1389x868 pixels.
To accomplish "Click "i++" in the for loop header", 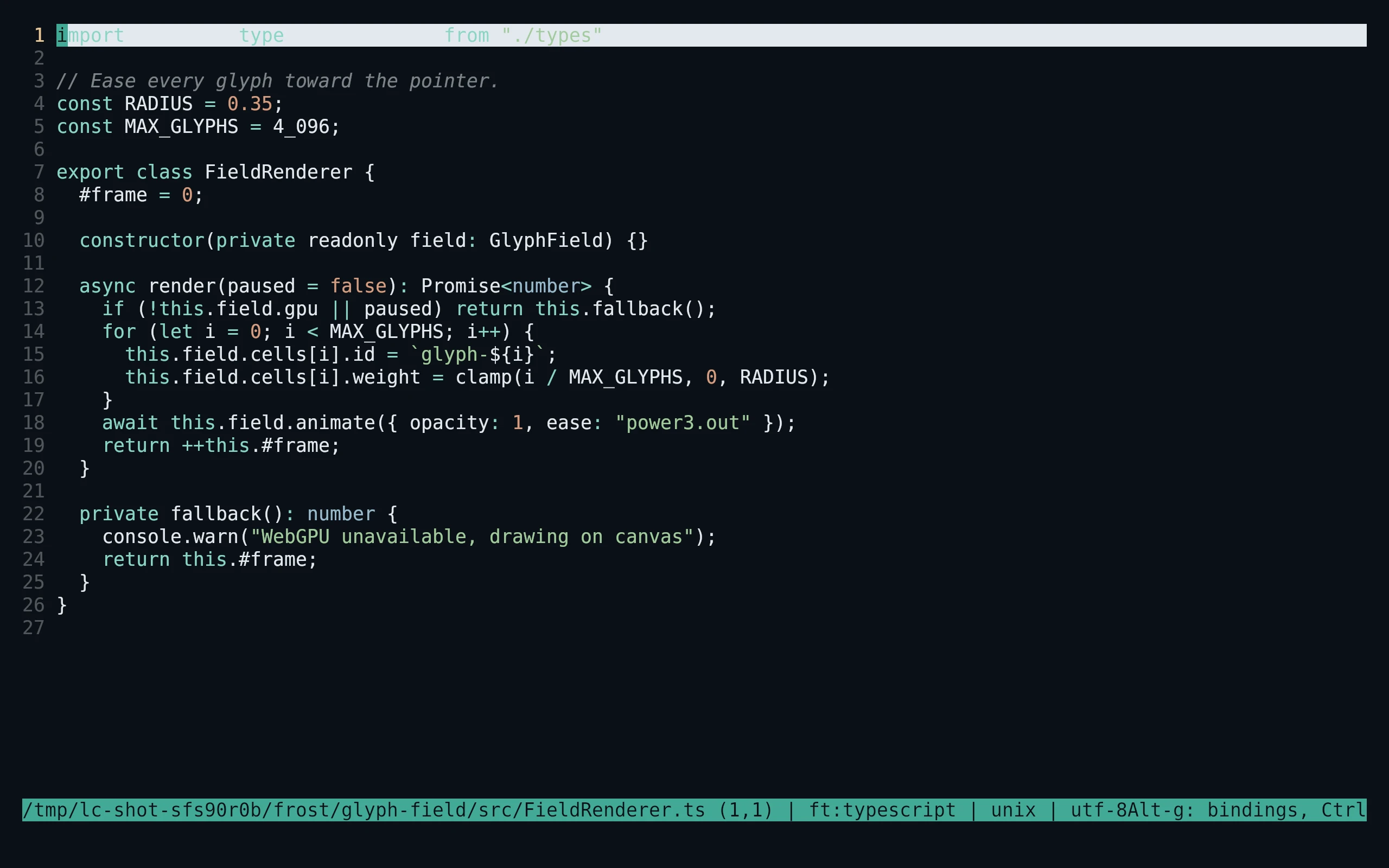I will pos(484,332).
